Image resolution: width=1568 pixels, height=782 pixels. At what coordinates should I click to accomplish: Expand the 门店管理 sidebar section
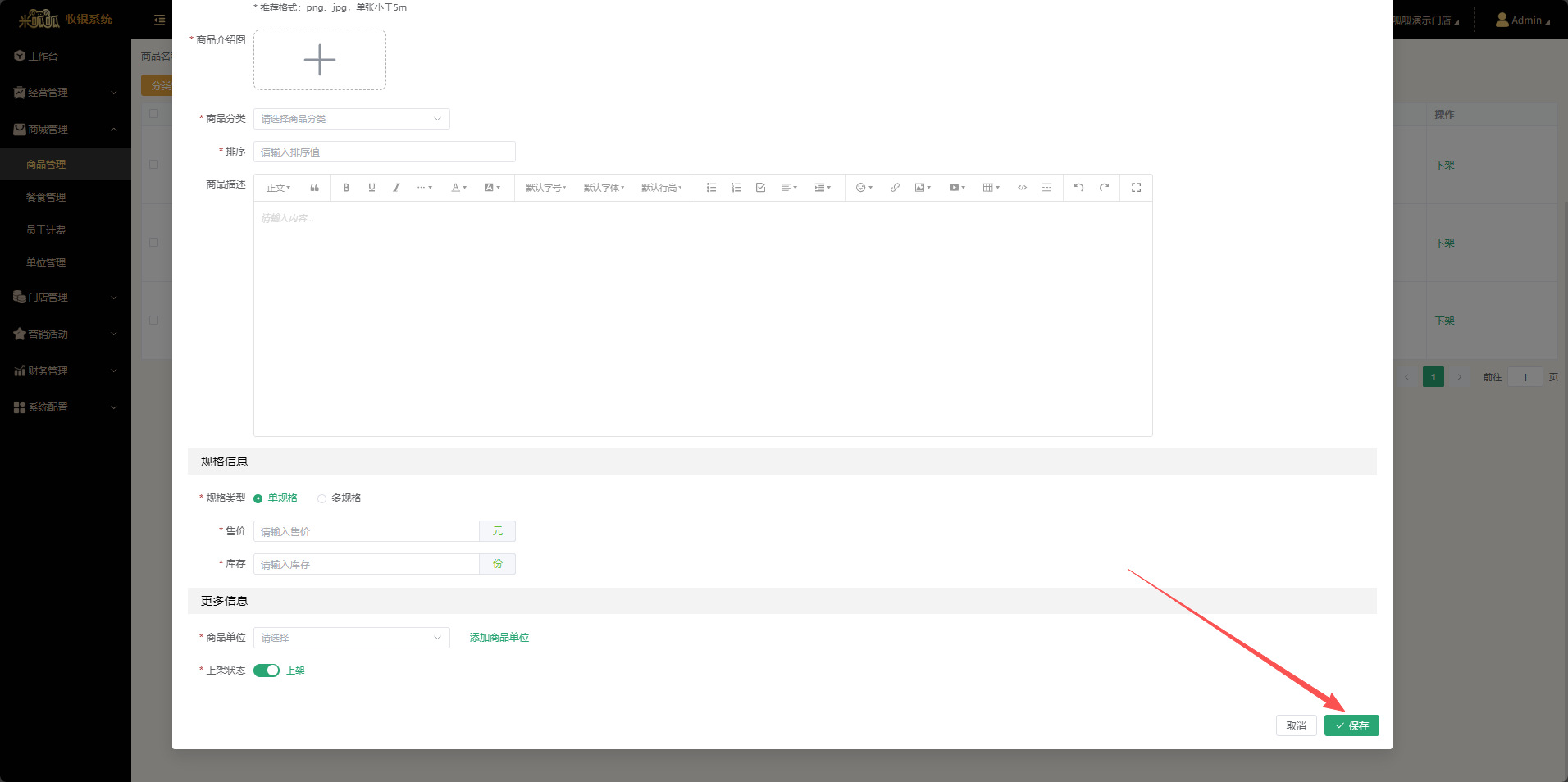49,297
